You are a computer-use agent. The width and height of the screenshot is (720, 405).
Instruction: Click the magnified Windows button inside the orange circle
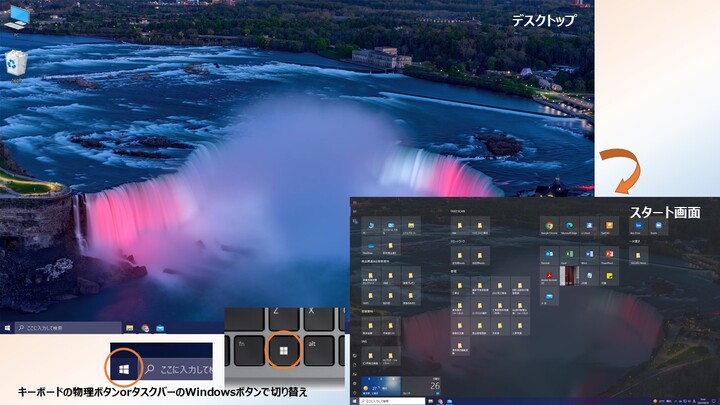click(124, 369)
